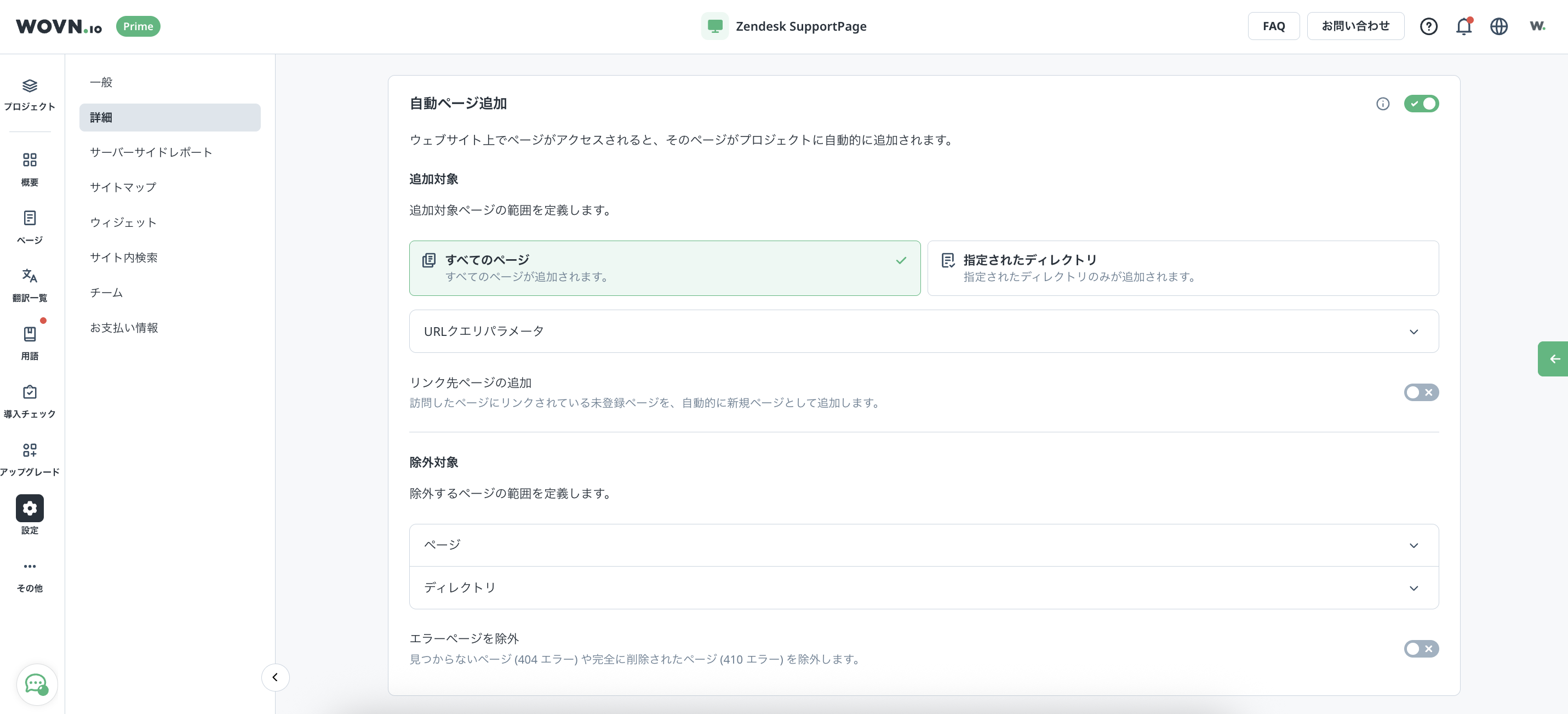This screenshot has height=714, width=1568.
Task: Open the 翻訳一覧 translation icon
Action: [x=29, y=276]
